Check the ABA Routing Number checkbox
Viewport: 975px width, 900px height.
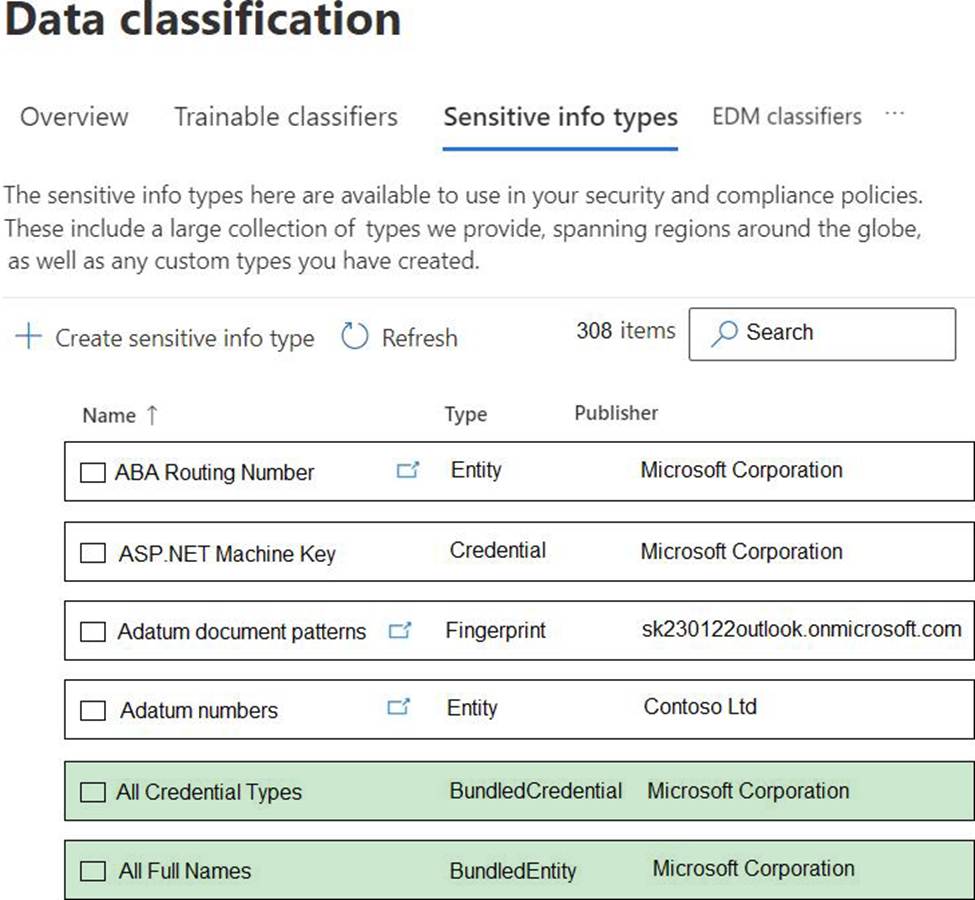pos(92,473)
